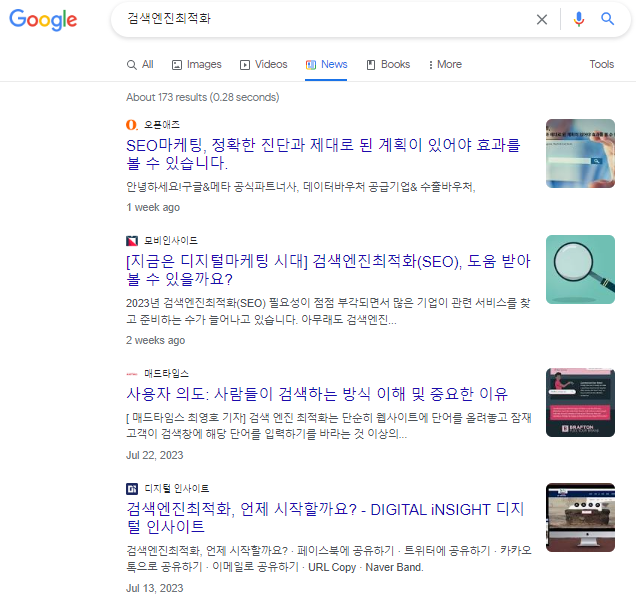
Task: Open the Tools options
Action: [x=602, y=65]
